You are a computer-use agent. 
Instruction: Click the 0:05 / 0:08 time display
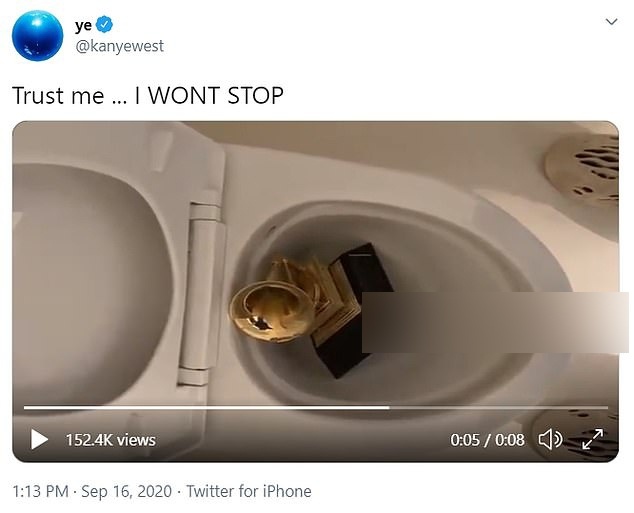coord(487,440)
